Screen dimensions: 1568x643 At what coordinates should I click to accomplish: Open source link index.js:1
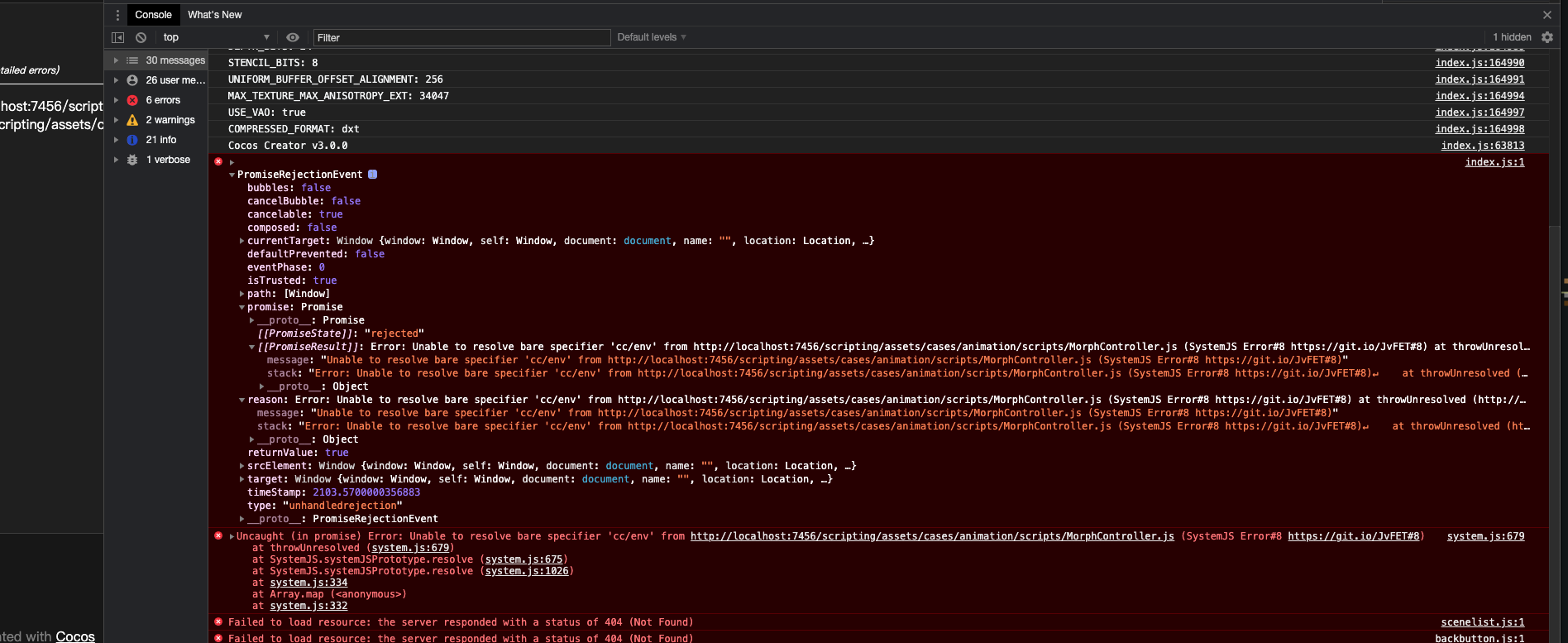point(1494,162)
